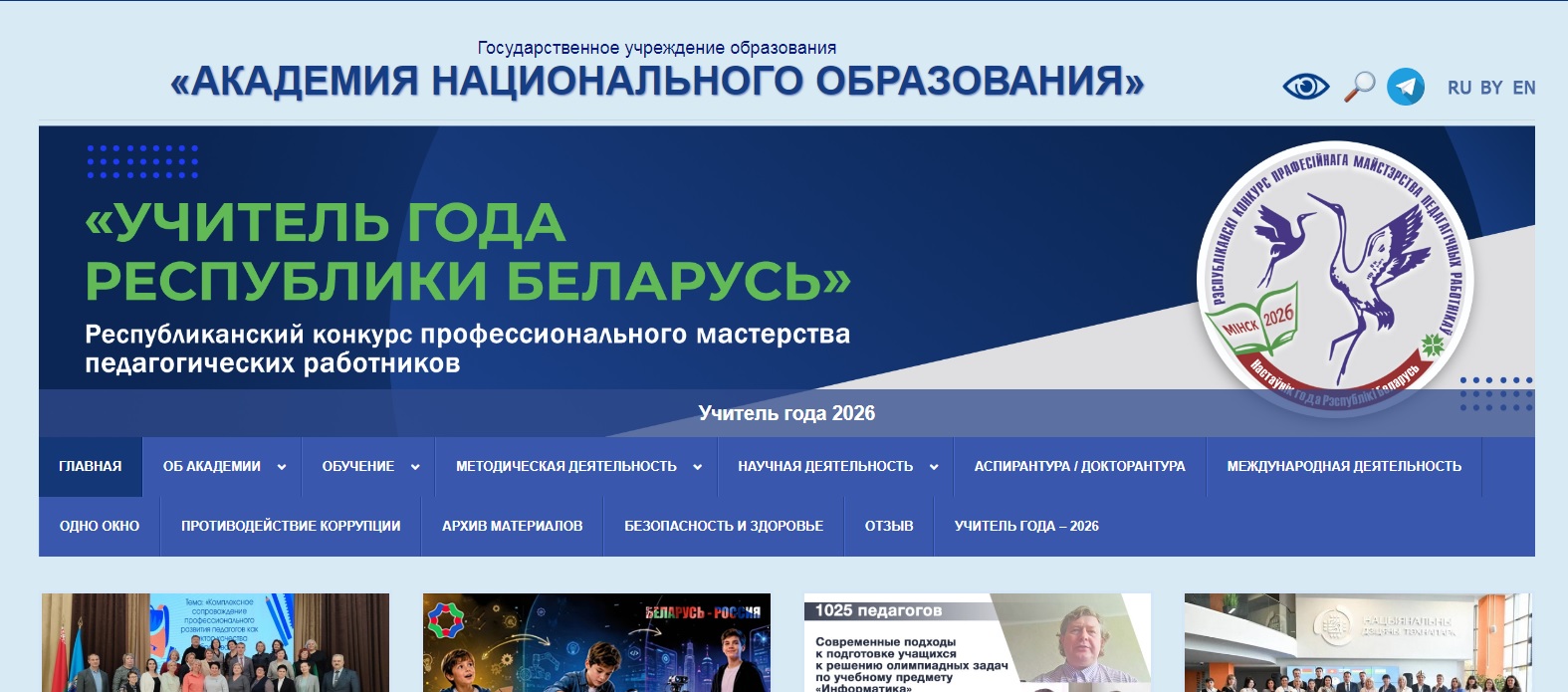The image size is (1568, 692).
Task: Select the «Отзыв» menu item
Action: [x=889, y=526]
